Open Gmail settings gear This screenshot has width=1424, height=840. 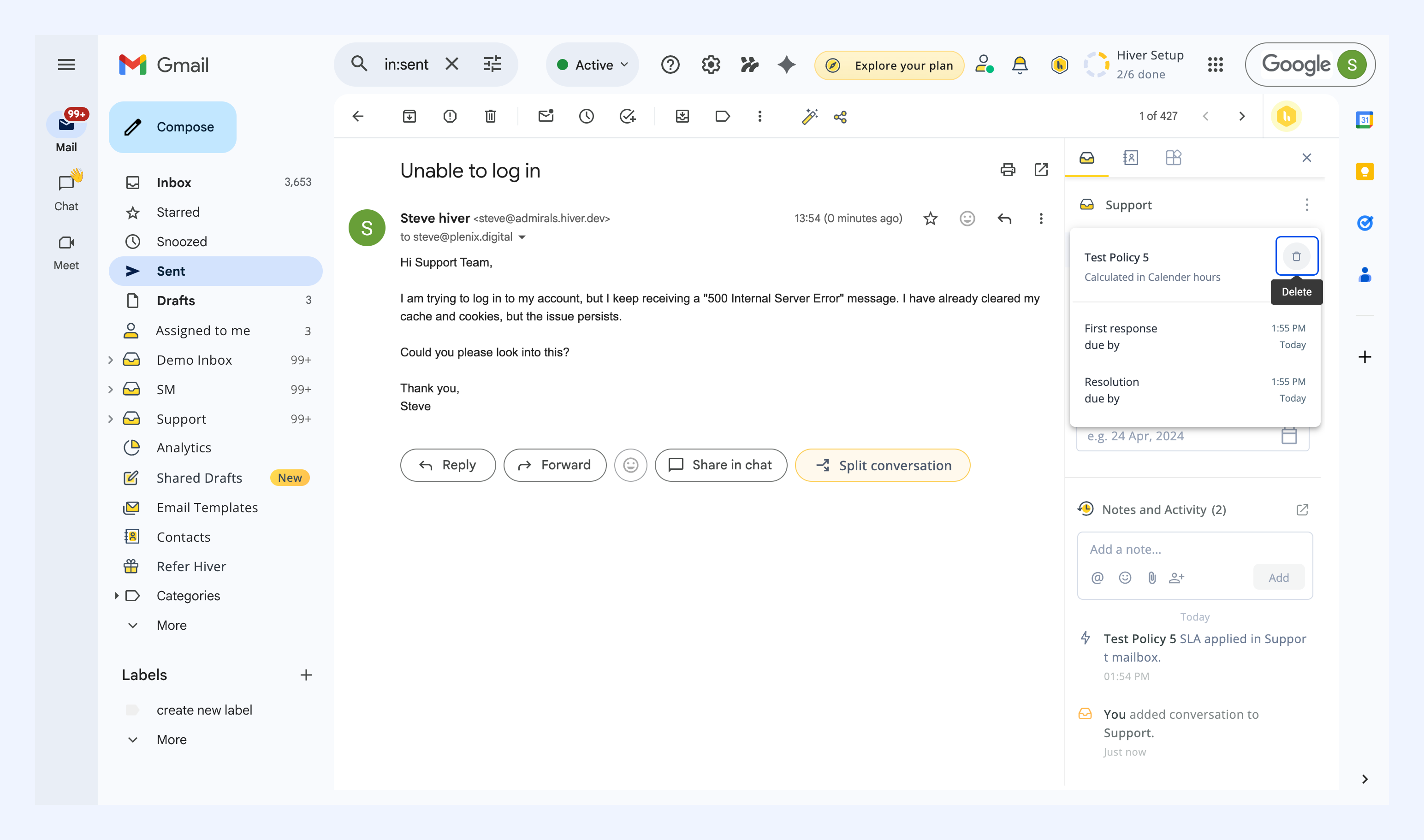point(711,65)
